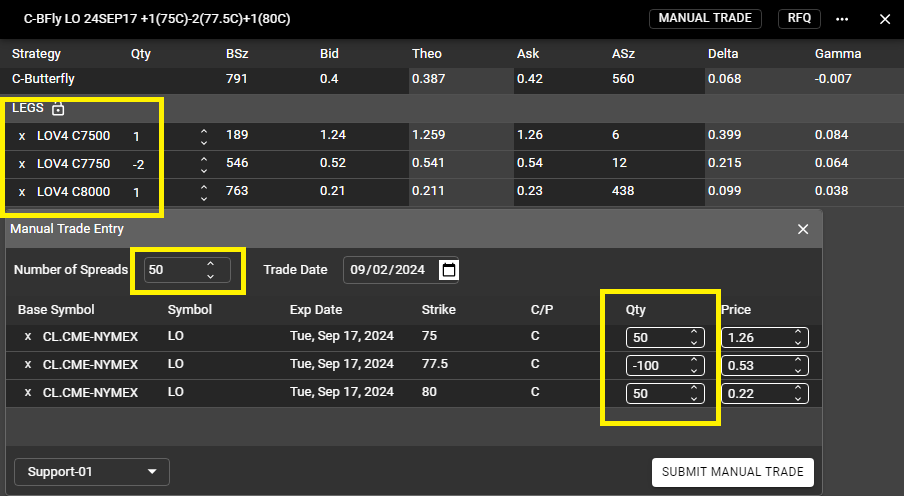The width and height of the screenshot is (904, 496).
Task: Close the Manual Trade Entry panel
Action: tap(802, 229)
